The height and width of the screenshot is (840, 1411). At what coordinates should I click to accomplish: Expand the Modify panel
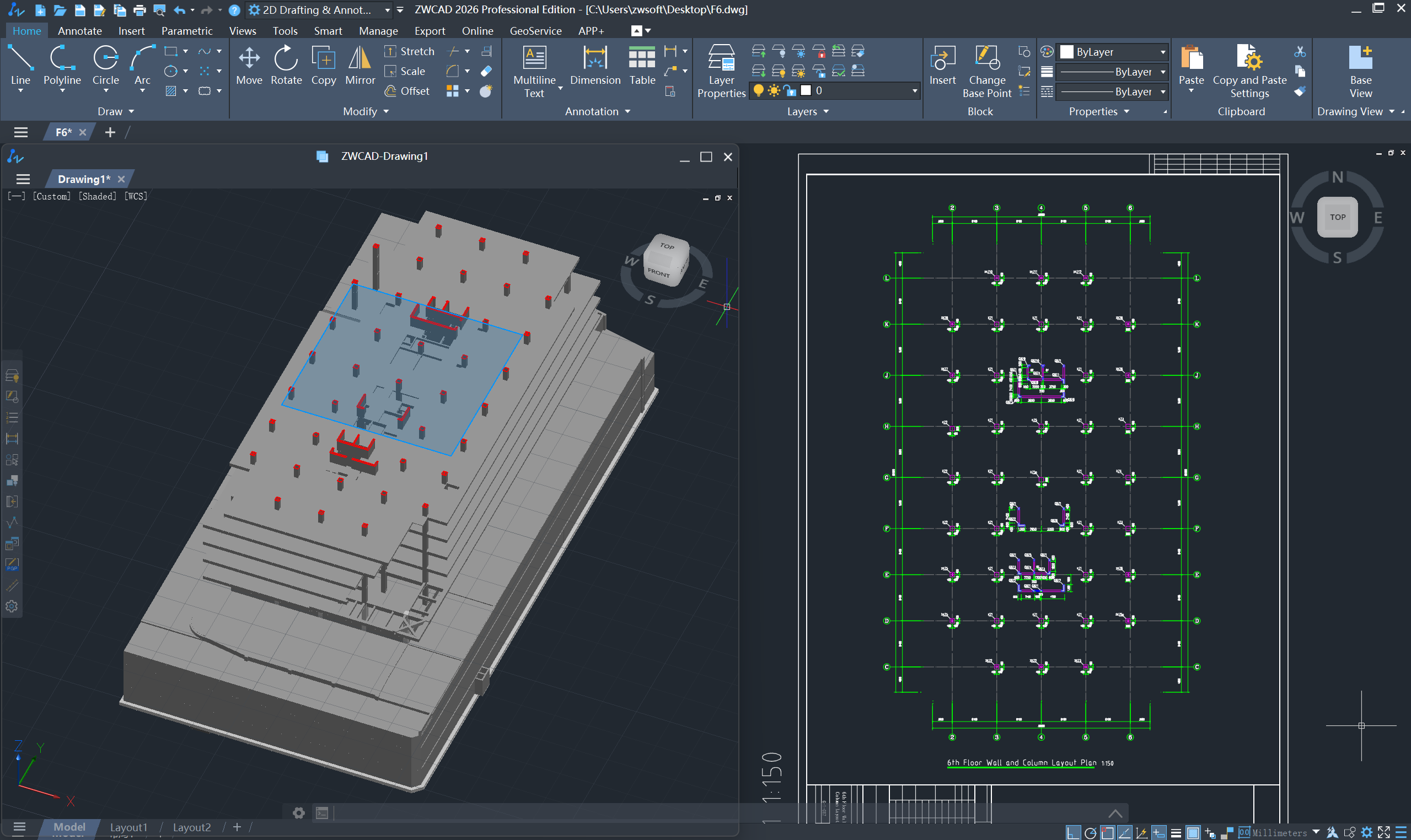366,111
